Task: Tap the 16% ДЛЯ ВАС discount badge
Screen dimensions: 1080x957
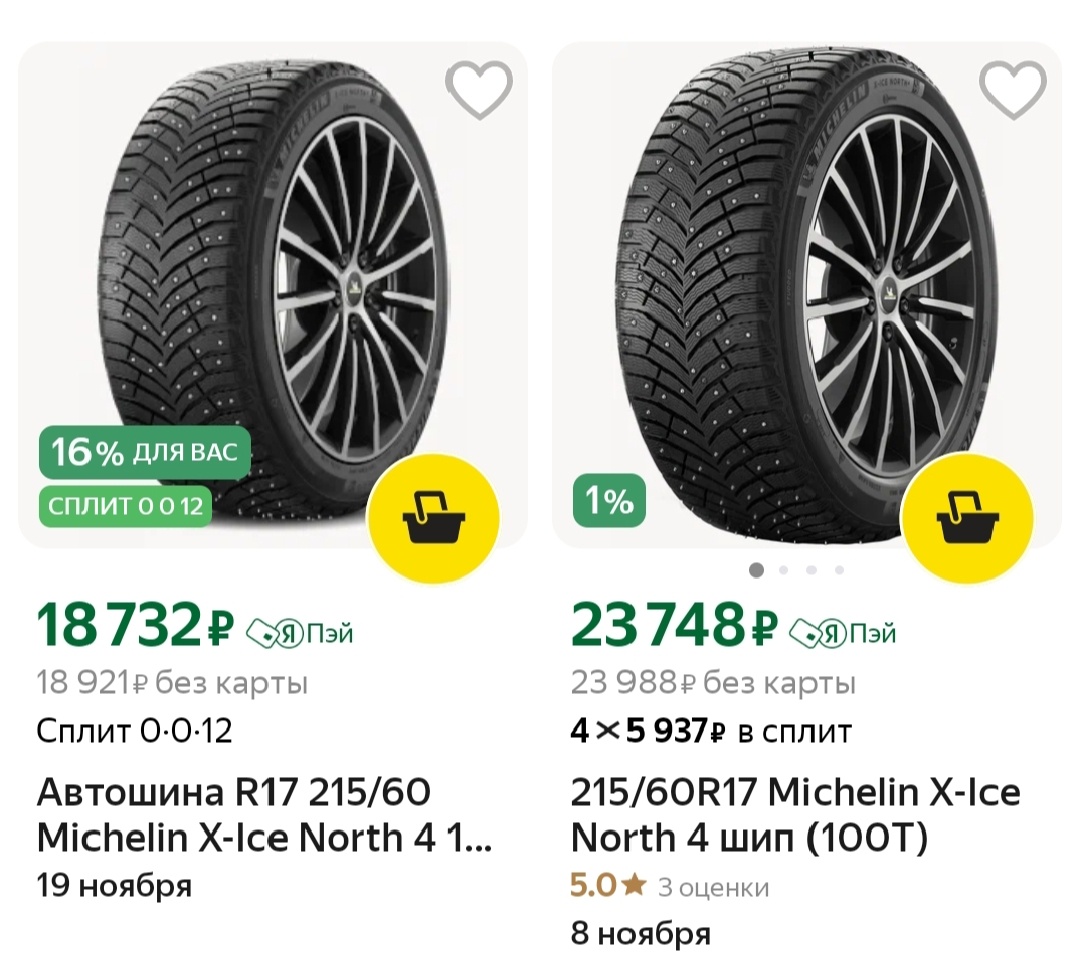Action: pos(144,452)
